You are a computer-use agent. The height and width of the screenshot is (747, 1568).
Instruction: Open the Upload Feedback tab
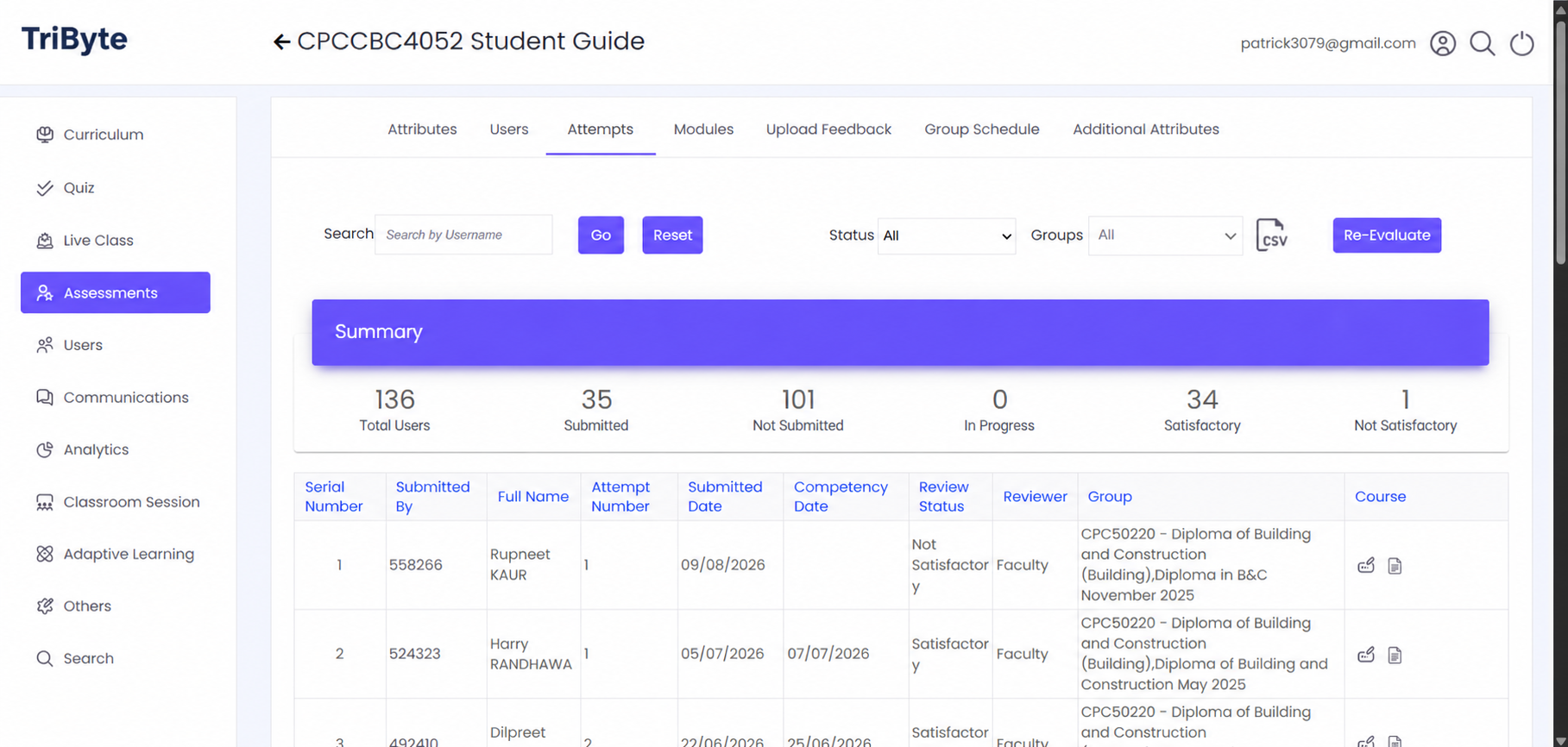coord(828,129)
